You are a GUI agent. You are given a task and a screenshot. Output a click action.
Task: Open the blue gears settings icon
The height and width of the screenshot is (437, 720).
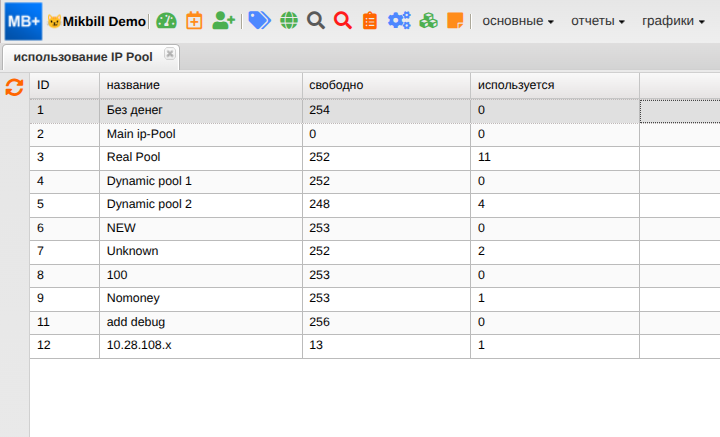click(x=399, y=21)
